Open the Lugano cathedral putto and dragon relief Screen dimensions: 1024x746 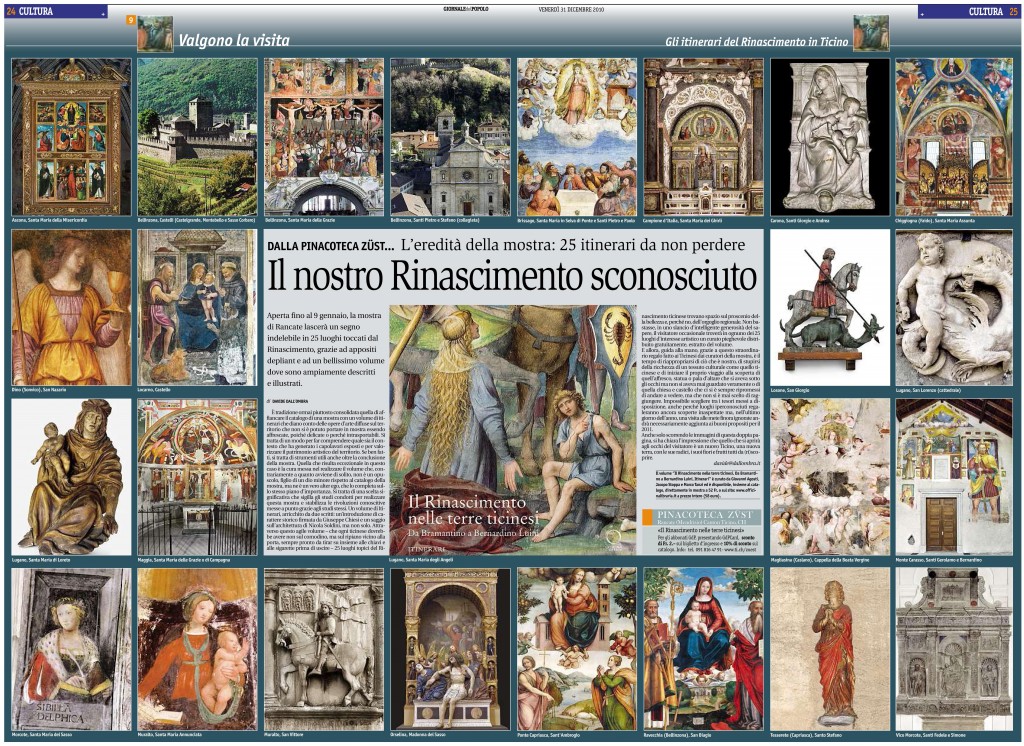pyautogui.click(x=954, y=308)
